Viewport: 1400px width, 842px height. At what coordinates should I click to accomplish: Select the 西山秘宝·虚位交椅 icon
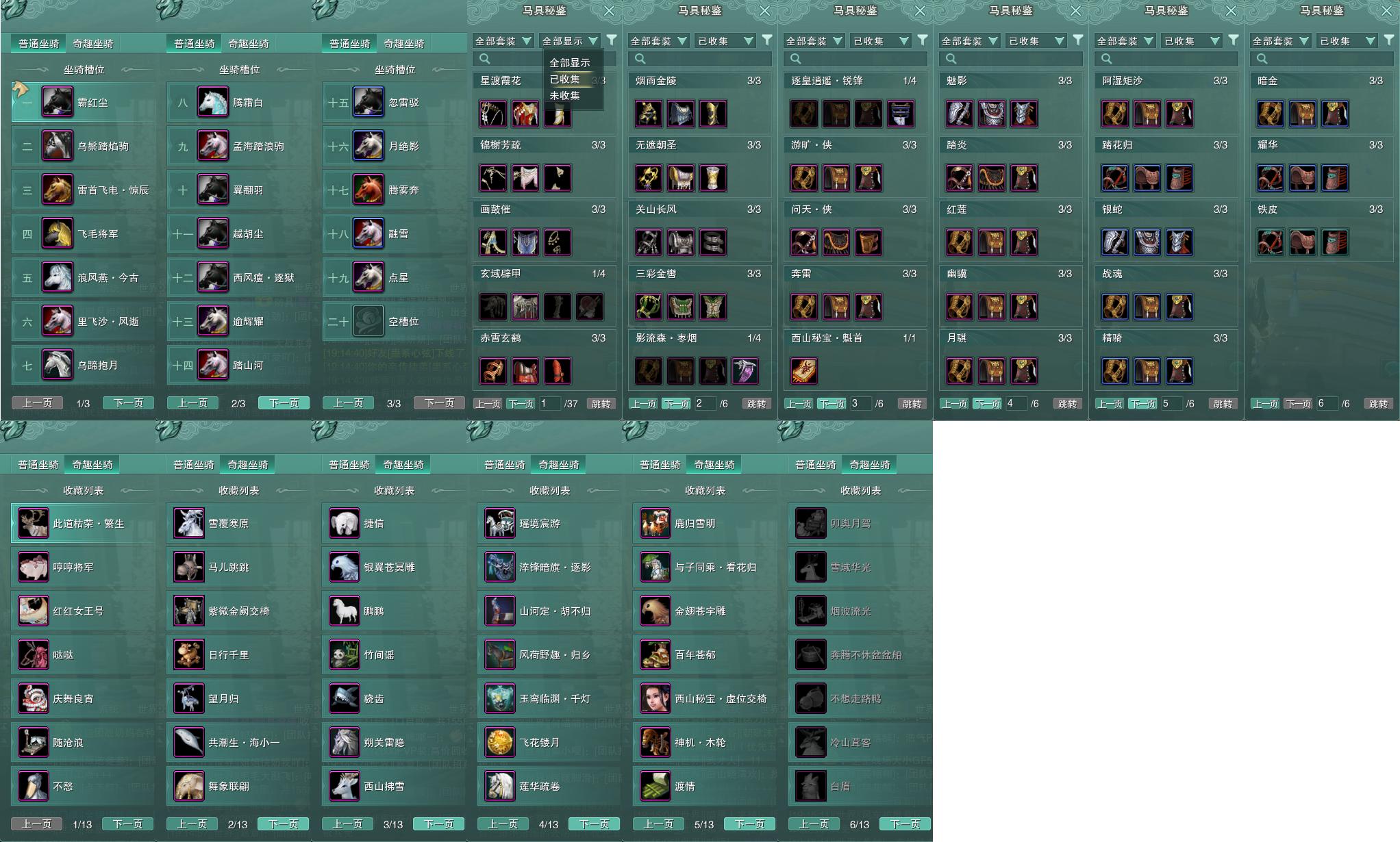(x=655, y=698)
